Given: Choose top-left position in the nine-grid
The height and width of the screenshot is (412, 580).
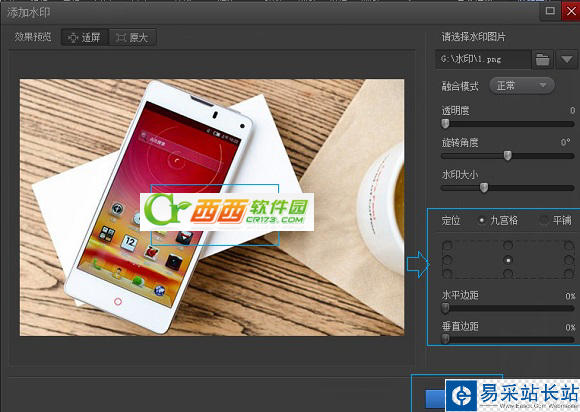Looking at the screenshot, I should coord(447,245).
